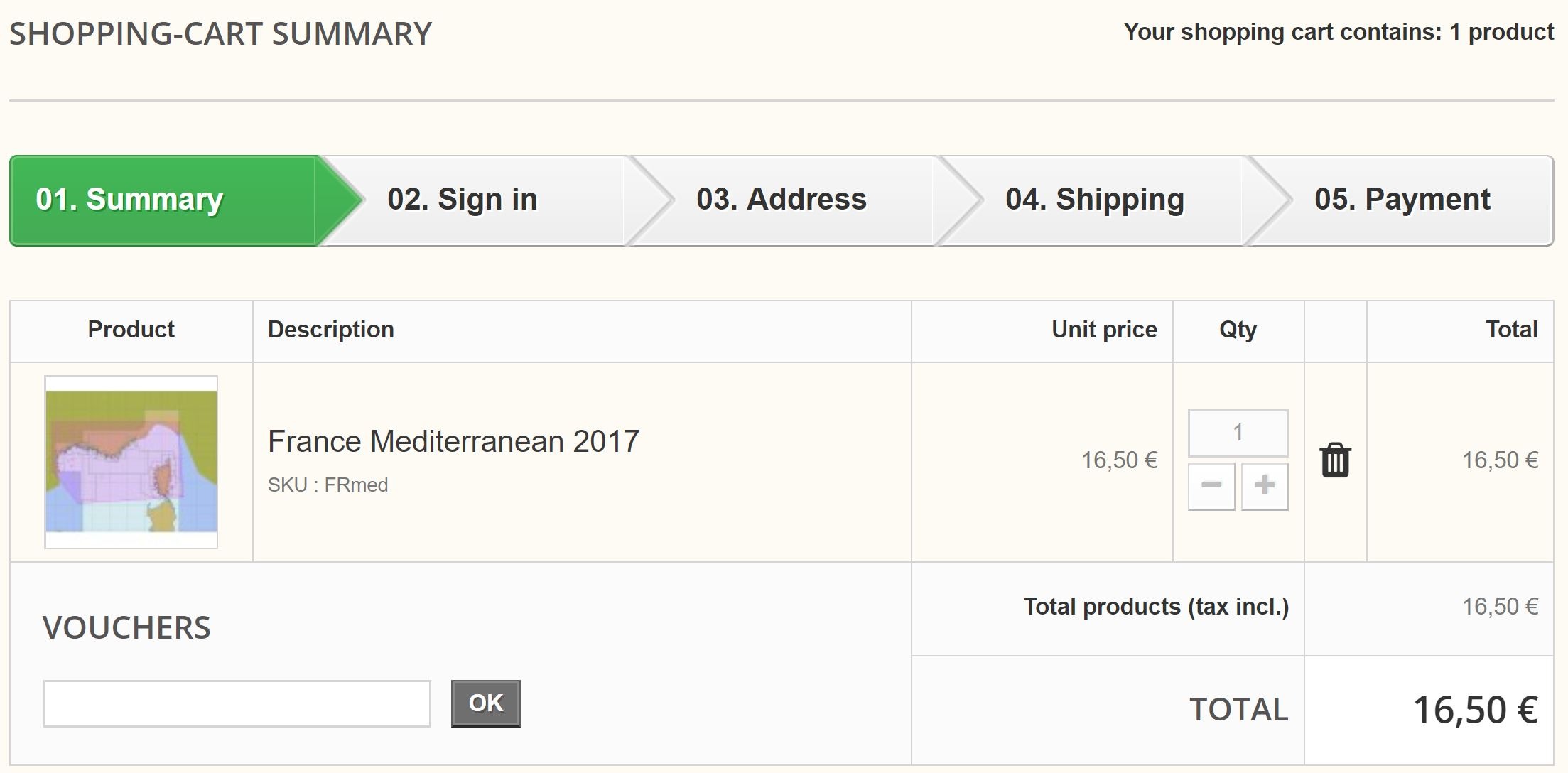Click the Qty column header
Viewport: 1568px width, 773px height.
(1238, 330)
